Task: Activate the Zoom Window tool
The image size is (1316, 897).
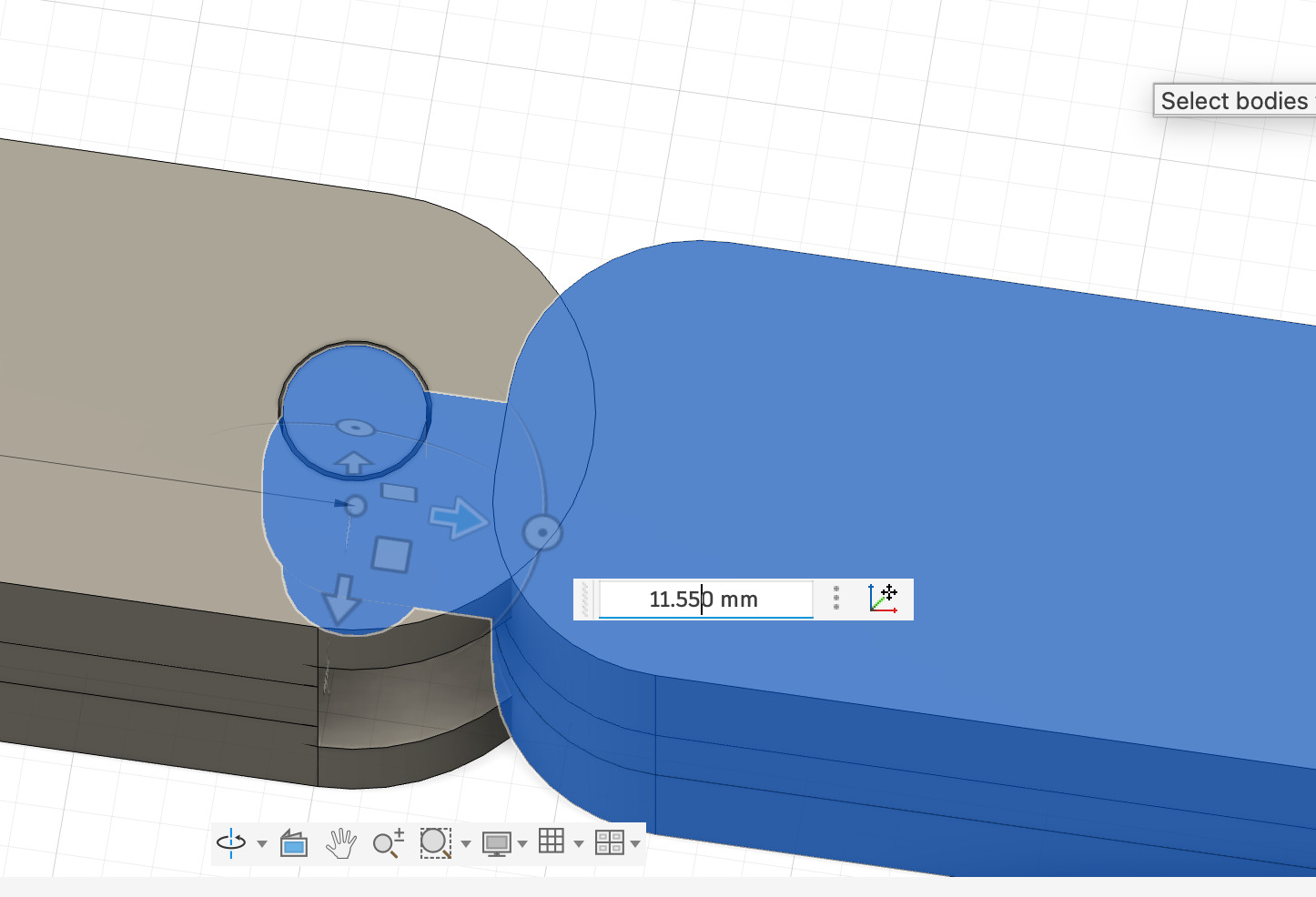Action: pyautogui.click(x=436, y=843)
